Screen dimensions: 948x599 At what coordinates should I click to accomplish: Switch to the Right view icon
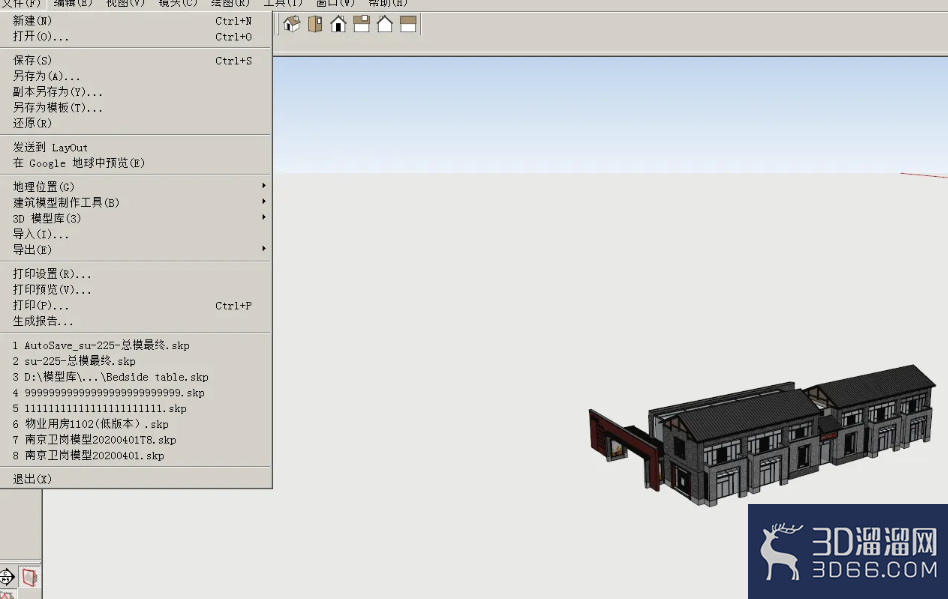[x=362, y=24]
